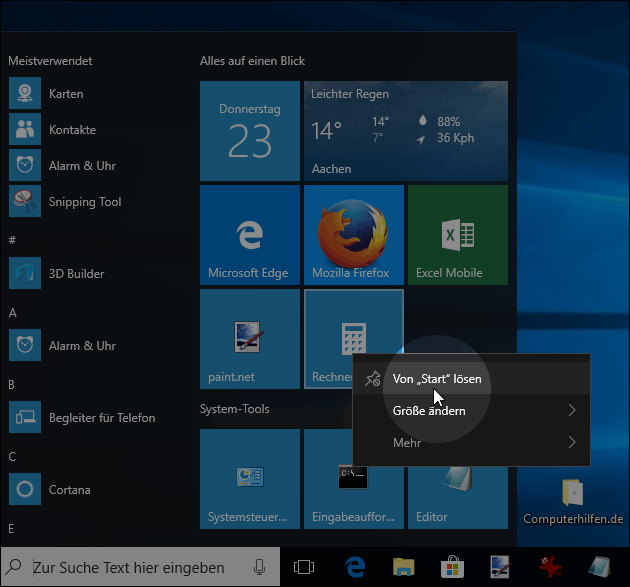Click the search magnifier icon

tap(14, 567)
